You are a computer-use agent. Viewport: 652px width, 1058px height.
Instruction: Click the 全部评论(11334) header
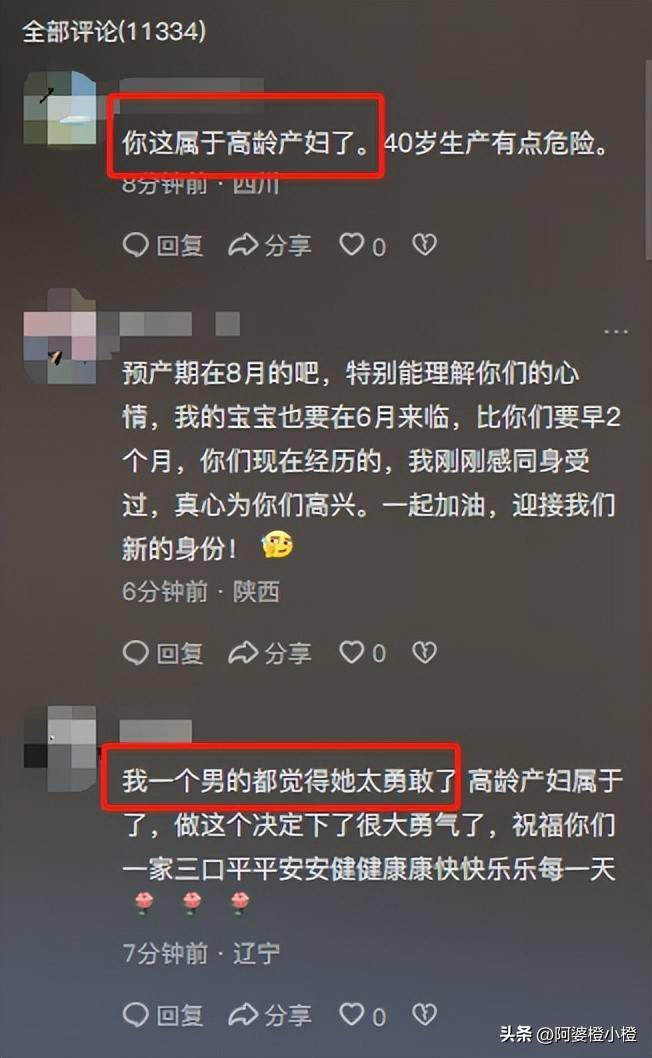pyautogui.click(x=114, y=31)
